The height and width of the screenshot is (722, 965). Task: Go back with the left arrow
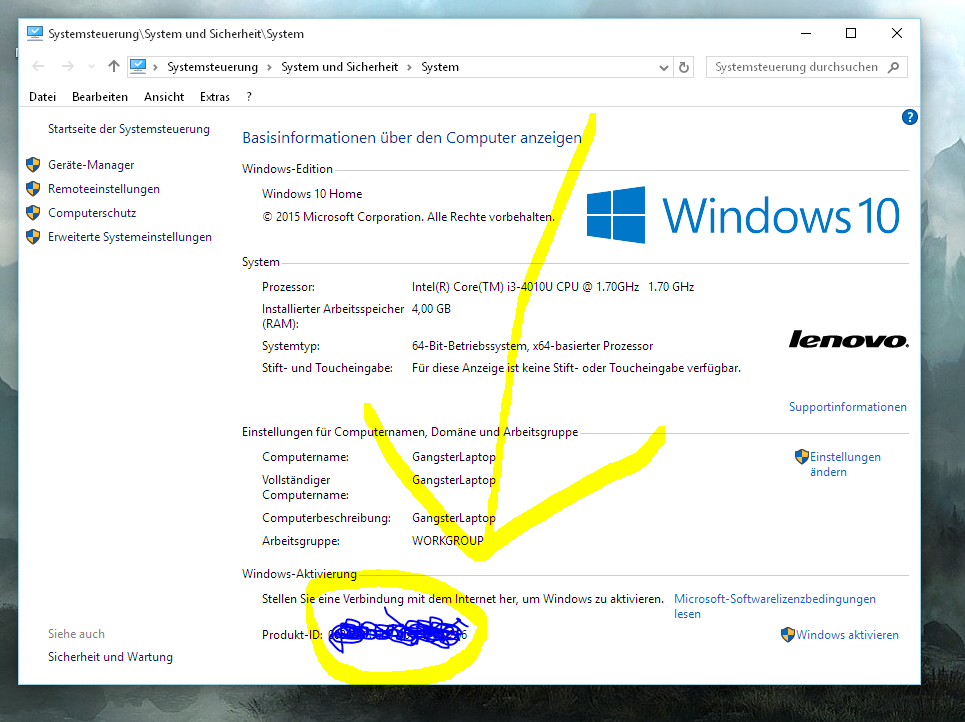click(x=38, y=66)
